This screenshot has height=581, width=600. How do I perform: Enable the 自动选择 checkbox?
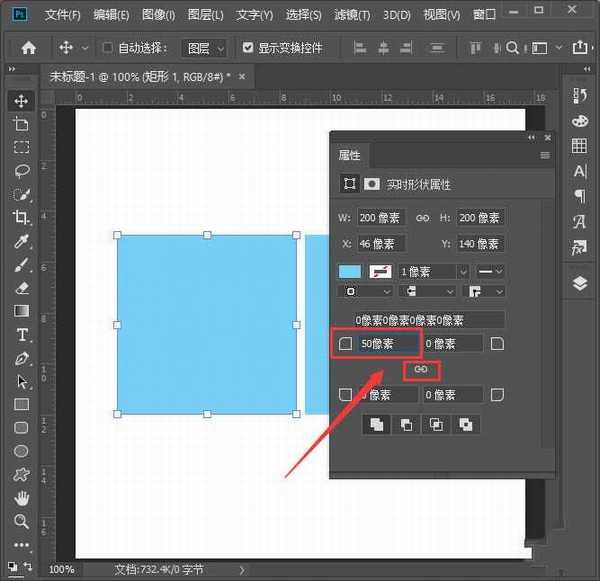point(108,48)
